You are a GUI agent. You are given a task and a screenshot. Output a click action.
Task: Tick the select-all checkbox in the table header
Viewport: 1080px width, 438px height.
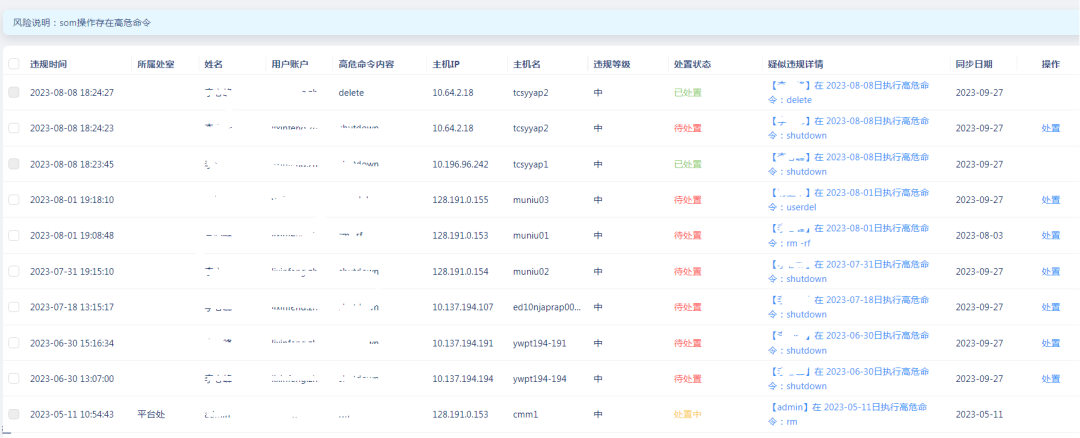point(14,64)
